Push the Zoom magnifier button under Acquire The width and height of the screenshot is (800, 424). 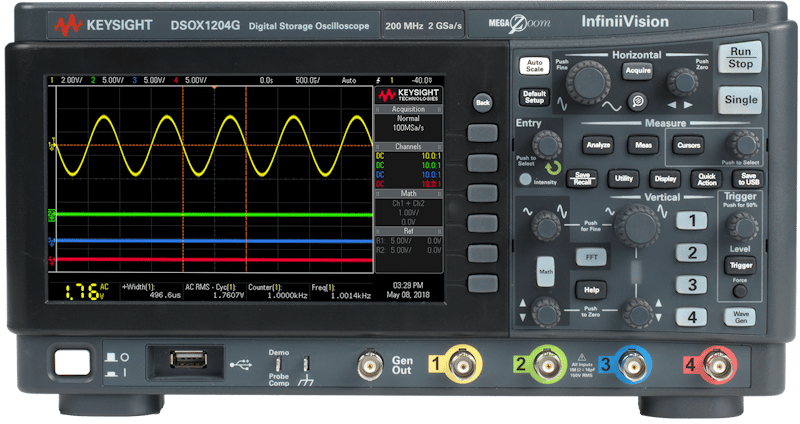click(x=637, y=101)
